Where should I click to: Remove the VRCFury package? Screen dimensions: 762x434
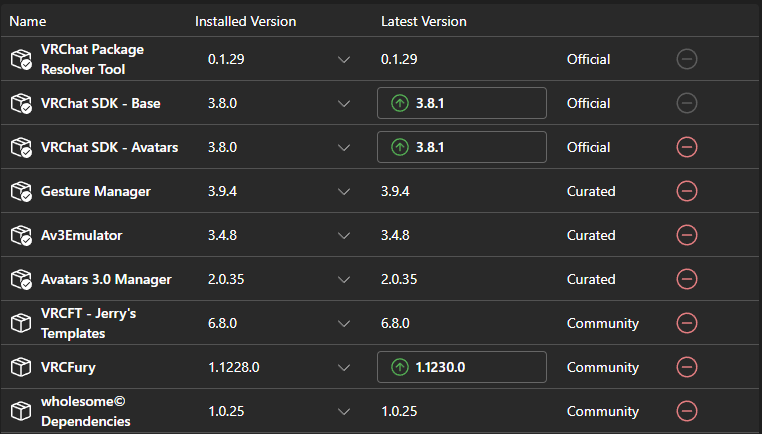(687, 367)
